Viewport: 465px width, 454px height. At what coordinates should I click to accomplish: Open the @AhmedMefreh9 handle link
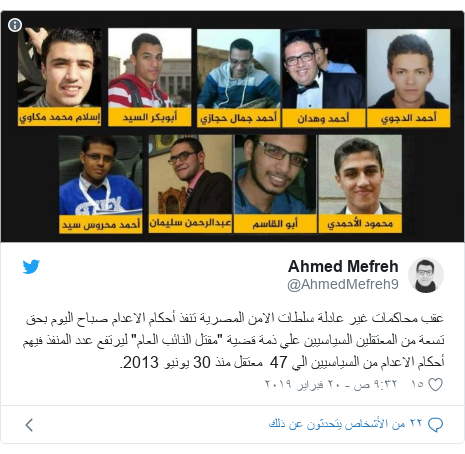point(343,284)
